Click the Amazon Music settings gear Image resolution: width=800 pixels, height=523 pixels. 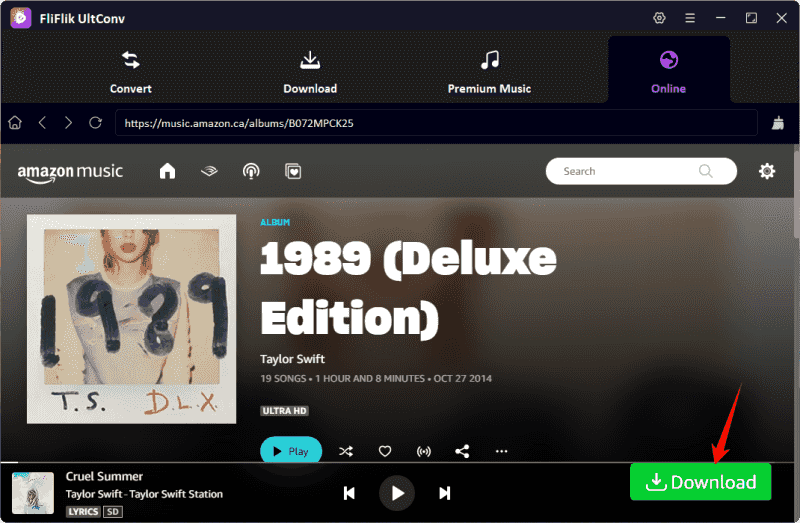[x=767, y=171]
